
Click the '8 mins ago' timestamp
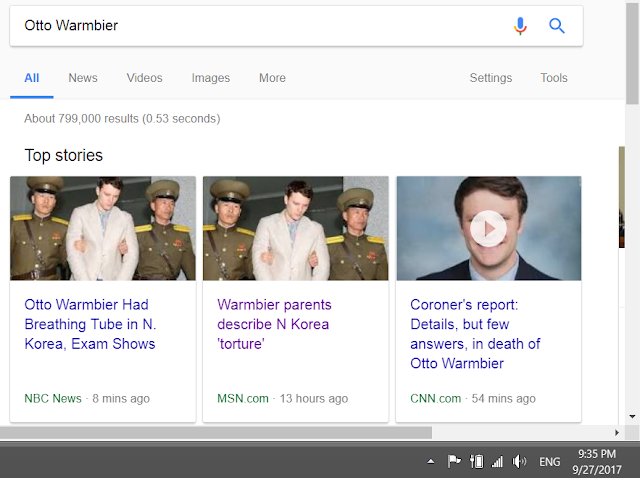click(121, 398)
